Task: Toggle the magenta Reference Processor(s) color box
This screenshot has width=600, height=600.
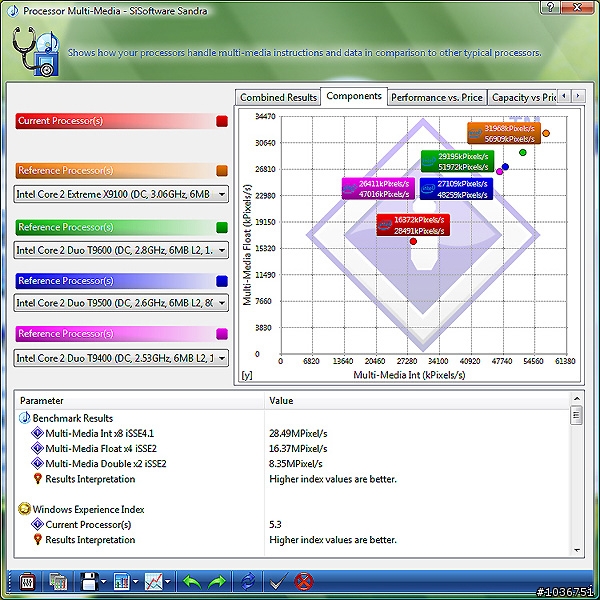Action: (x=222, y=334)
